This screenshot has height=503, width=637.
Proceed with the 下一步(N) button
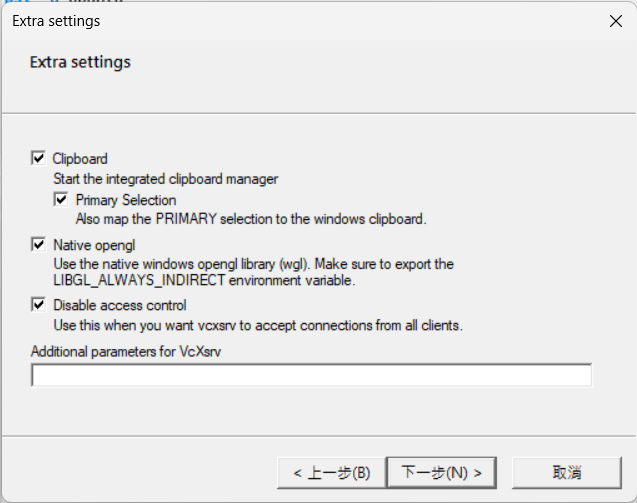click(x=442, y=471)
